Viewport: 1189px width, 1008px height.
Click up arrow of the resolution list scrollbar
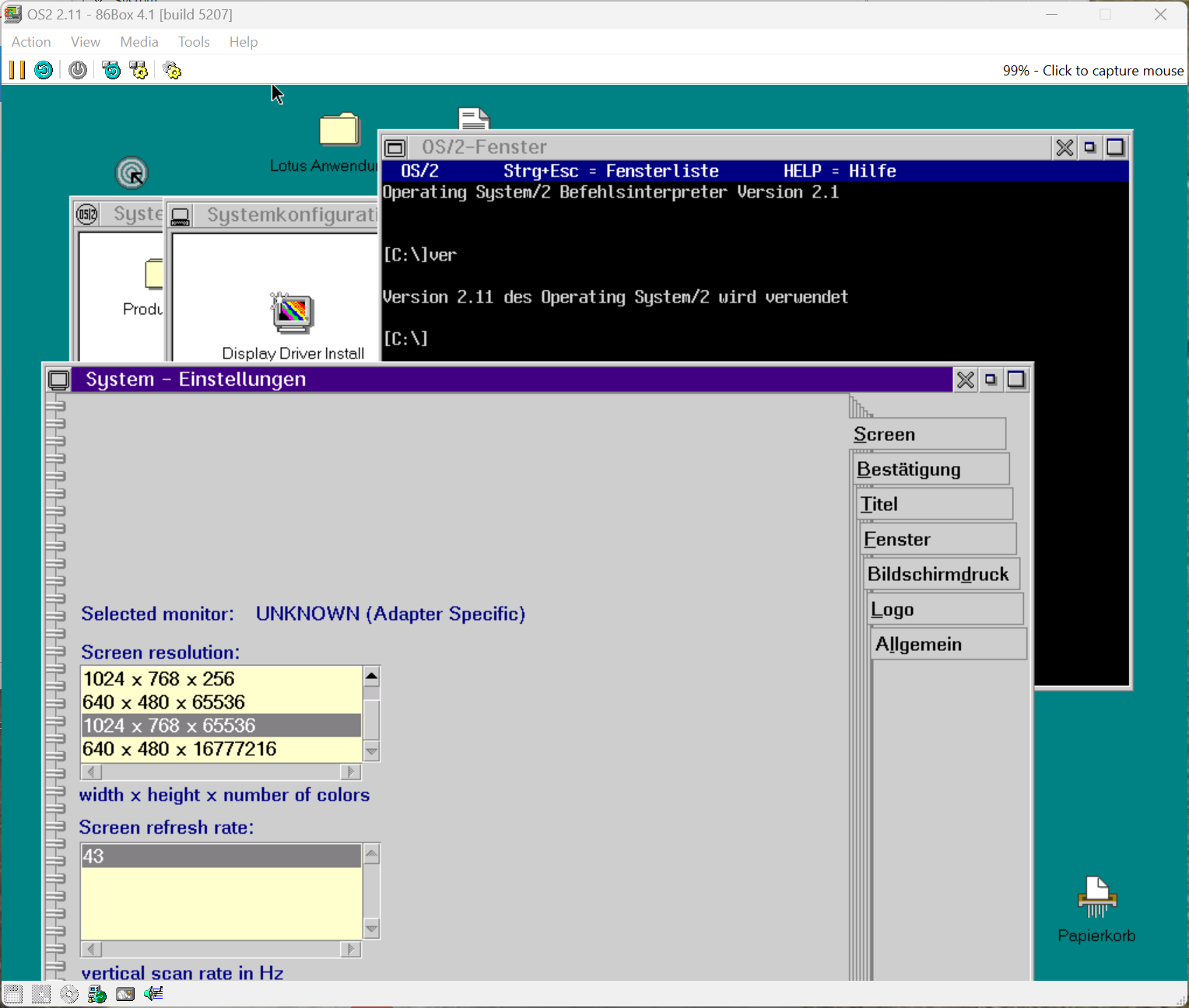tap(372, 676)
